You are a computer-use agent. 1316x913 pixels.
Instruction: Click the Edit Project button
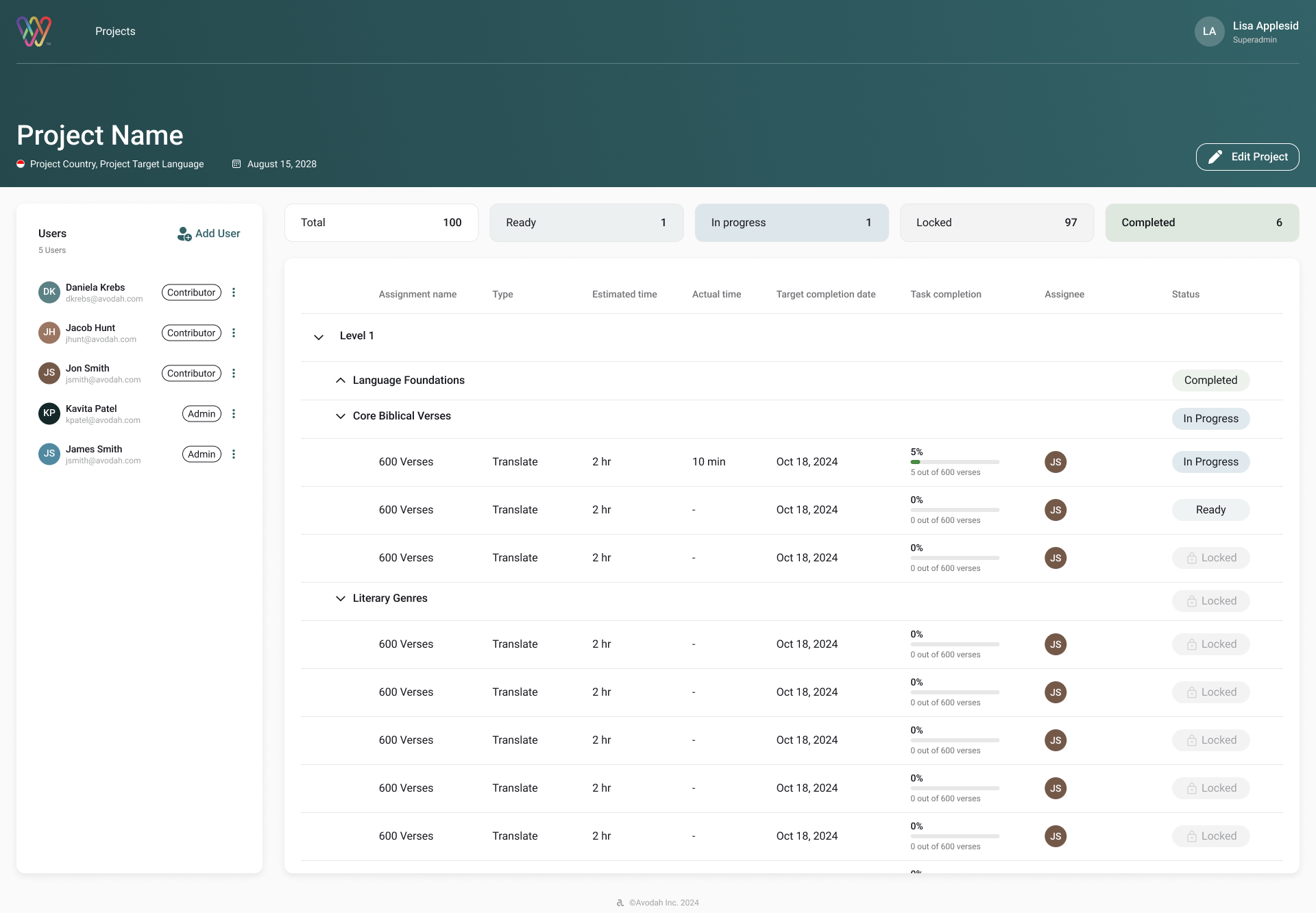coord(1247,157)
